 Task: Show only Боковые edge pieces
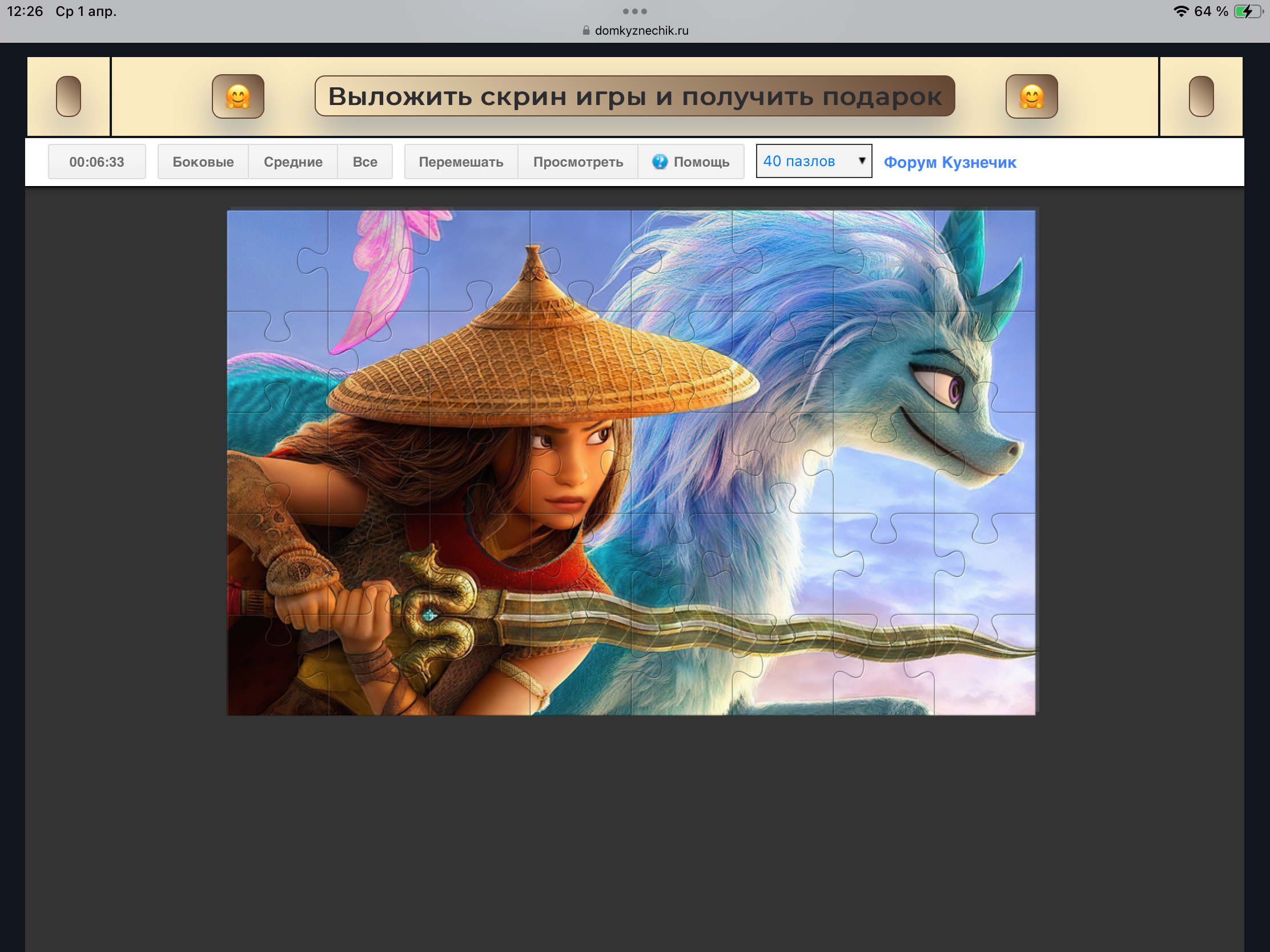point(203,162)
